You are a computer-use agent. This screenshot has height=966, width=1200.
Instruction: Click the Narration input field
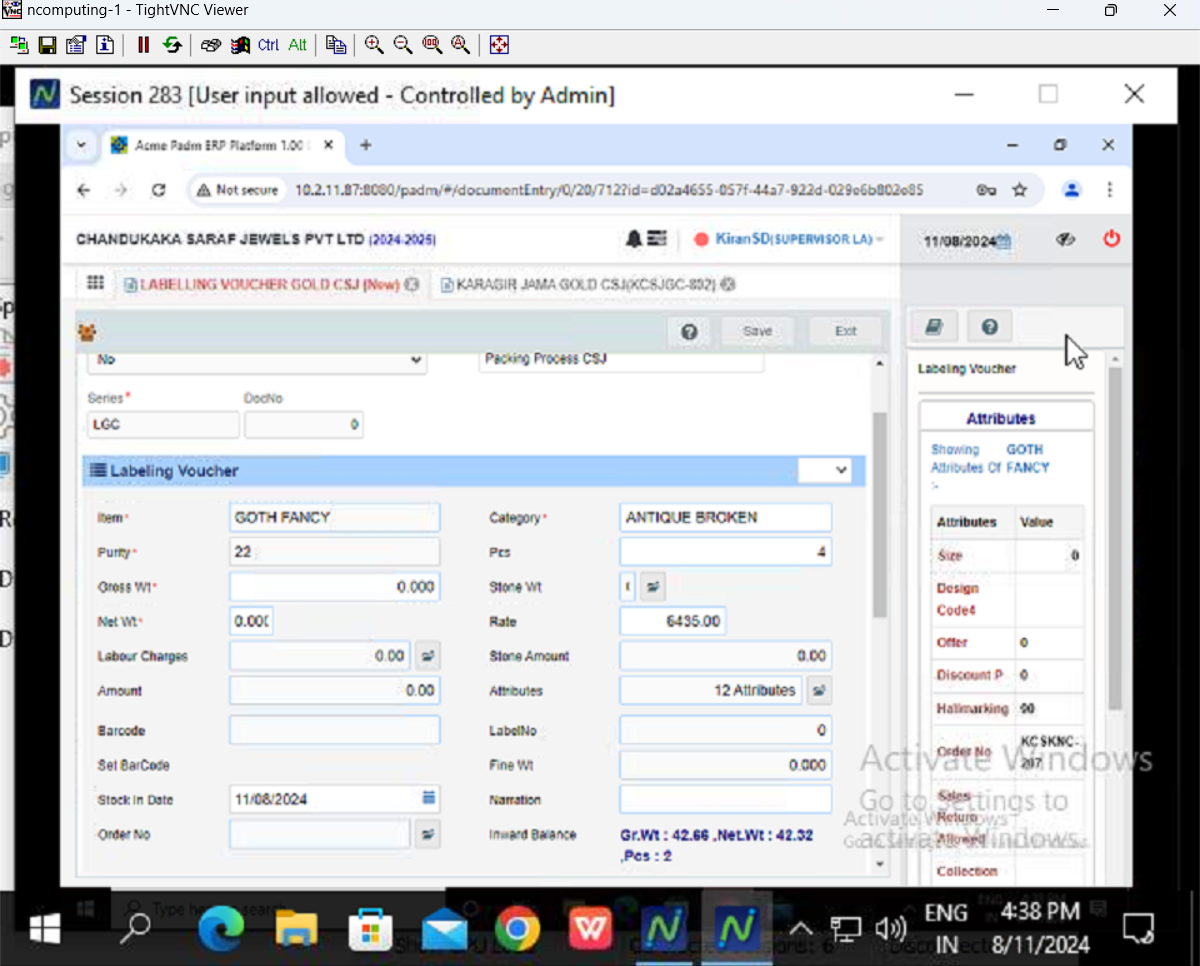(x=726, y=800)
